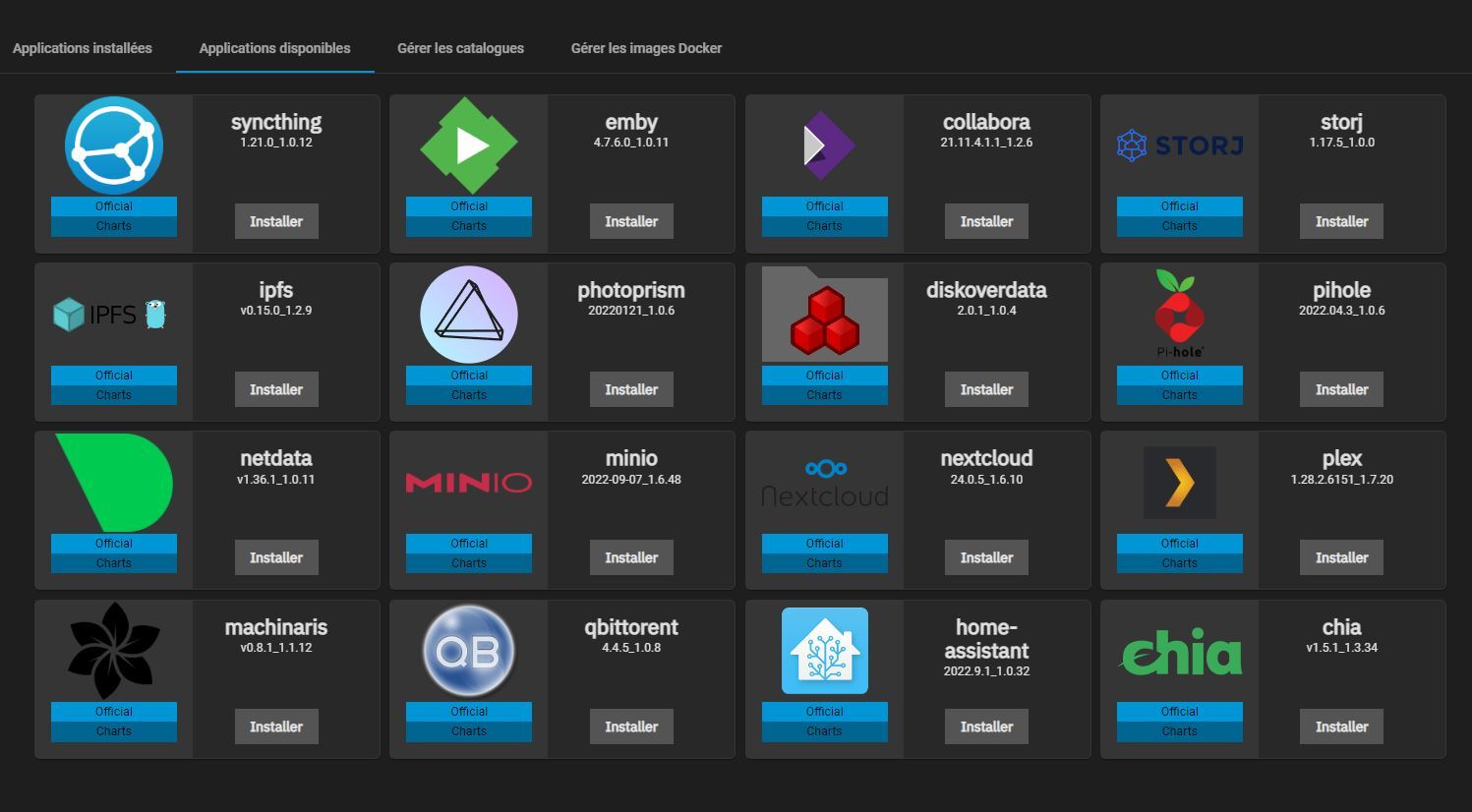The image size is (1472, 812).
Task: Click Installer for diskoverdata
Action: [x=986, y=389]
